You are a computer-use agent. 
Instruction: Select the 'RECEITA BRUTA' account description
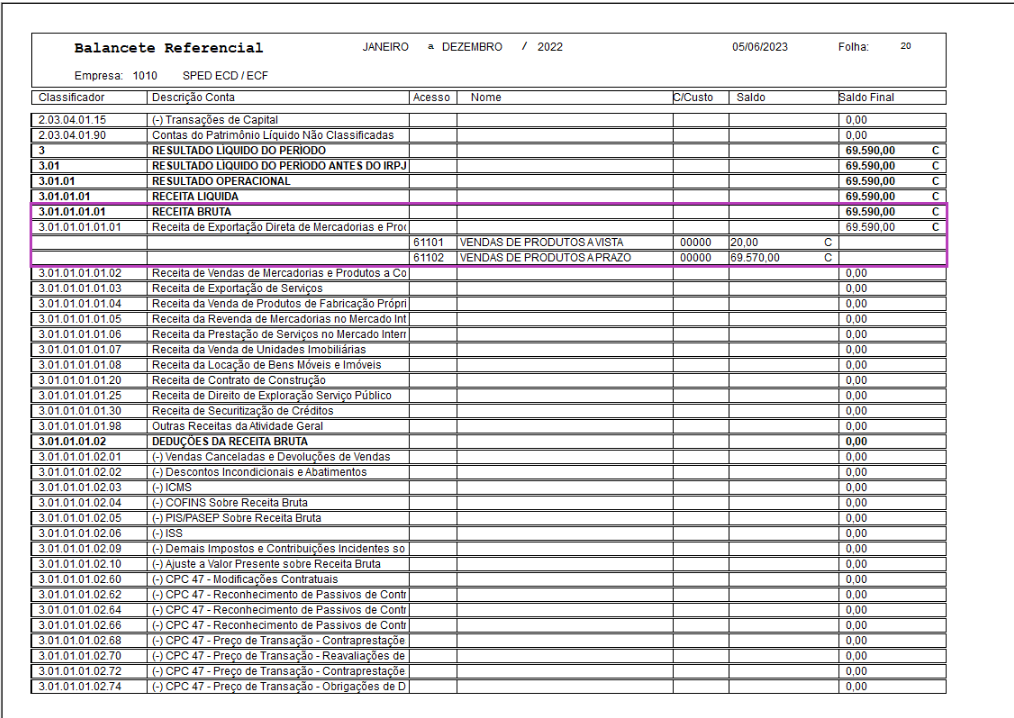click(191, 212)
